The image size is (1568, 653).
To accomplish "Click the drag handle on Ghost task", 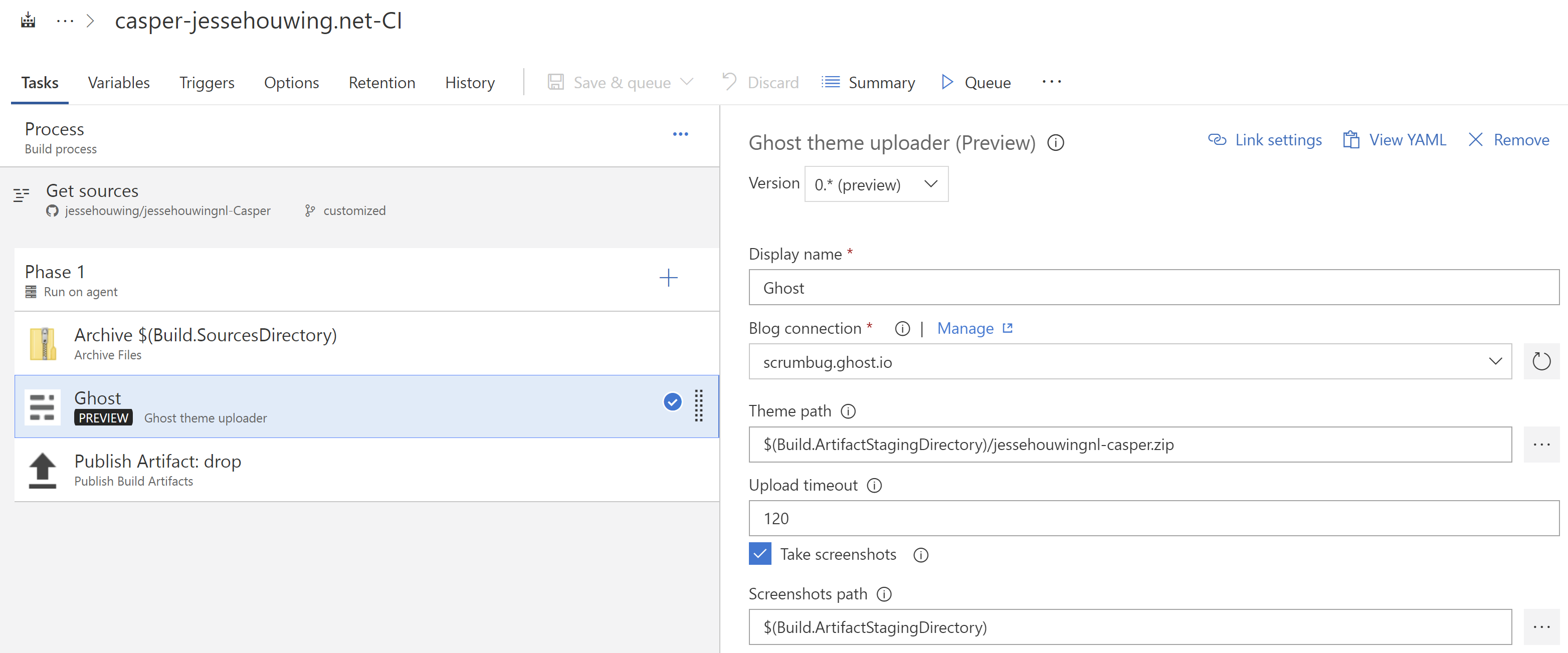I will (x=698, y=405).
